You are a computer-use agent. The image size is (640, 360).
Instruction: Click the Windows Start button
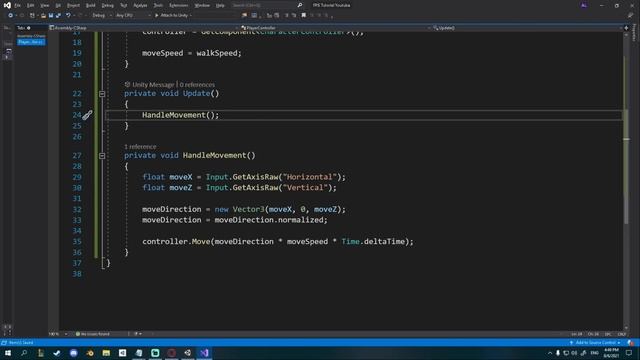click(8, 353)
